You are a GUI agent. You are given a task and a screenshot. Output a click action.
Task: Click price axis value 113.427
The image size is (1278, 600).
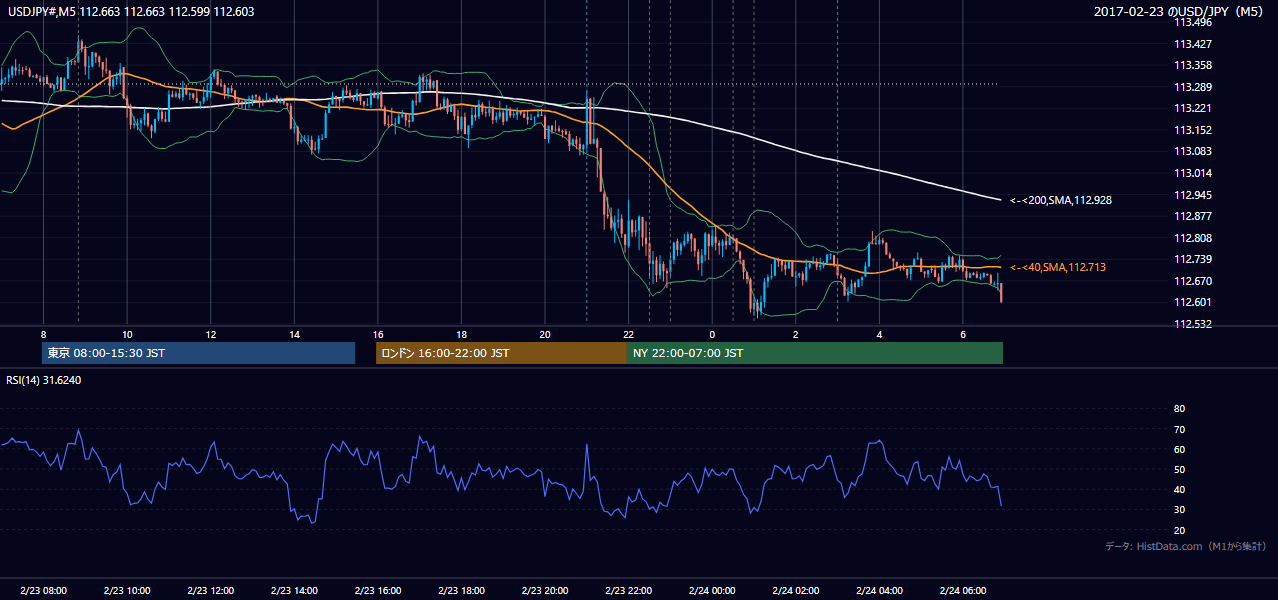pos(1192,44)
